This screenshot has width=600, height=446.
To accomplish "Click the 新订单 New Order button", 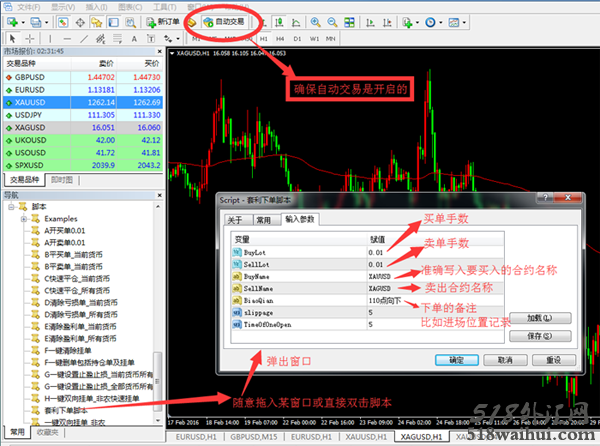I will pyautogui.click(x=163, y=22).
